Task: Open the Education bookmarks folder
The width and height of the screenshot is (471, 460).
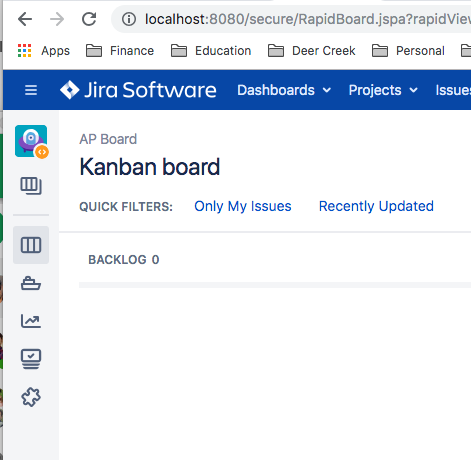Action: 211,51
